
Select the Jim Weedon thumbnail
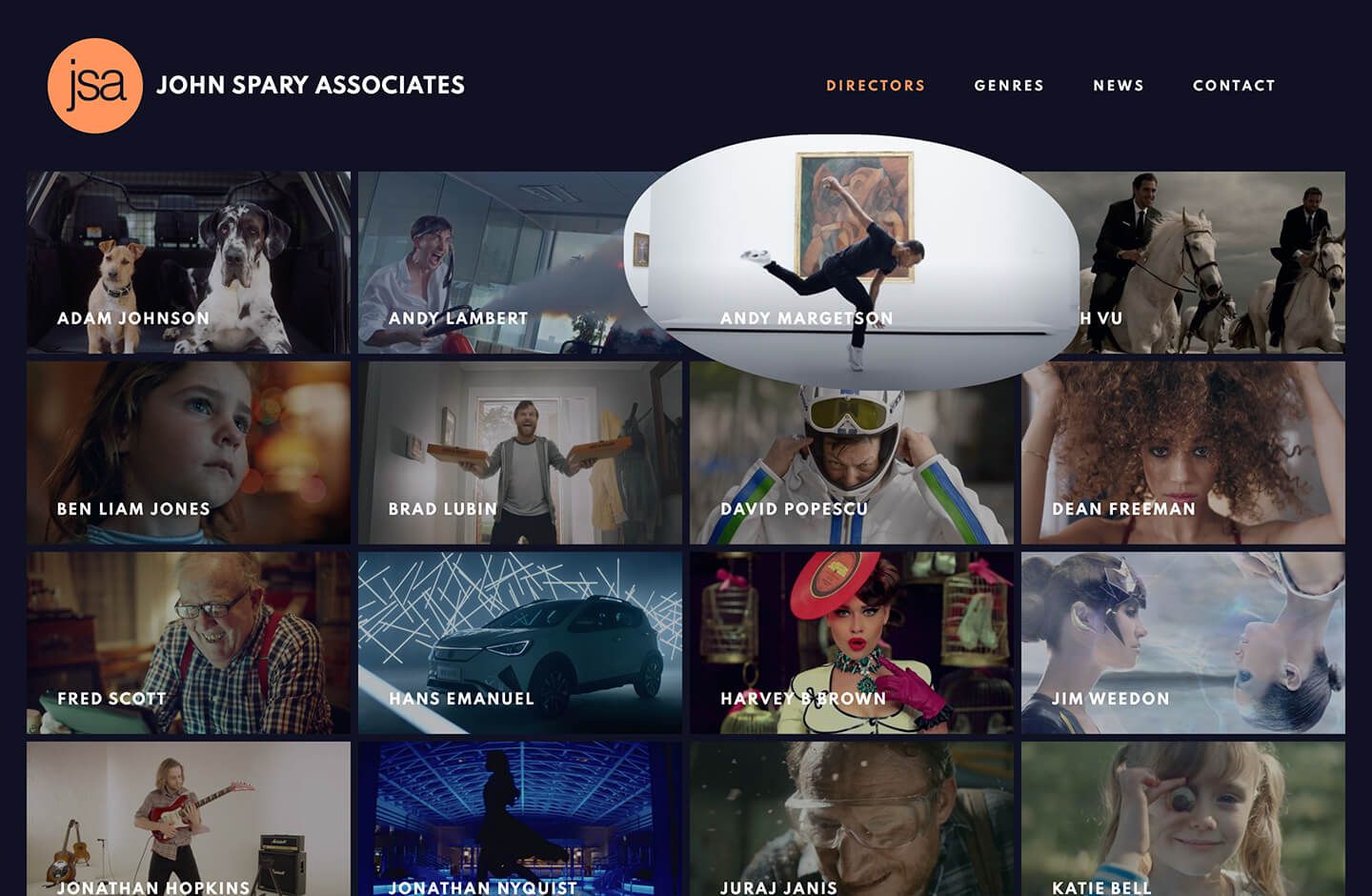[x=1183, y=642]
